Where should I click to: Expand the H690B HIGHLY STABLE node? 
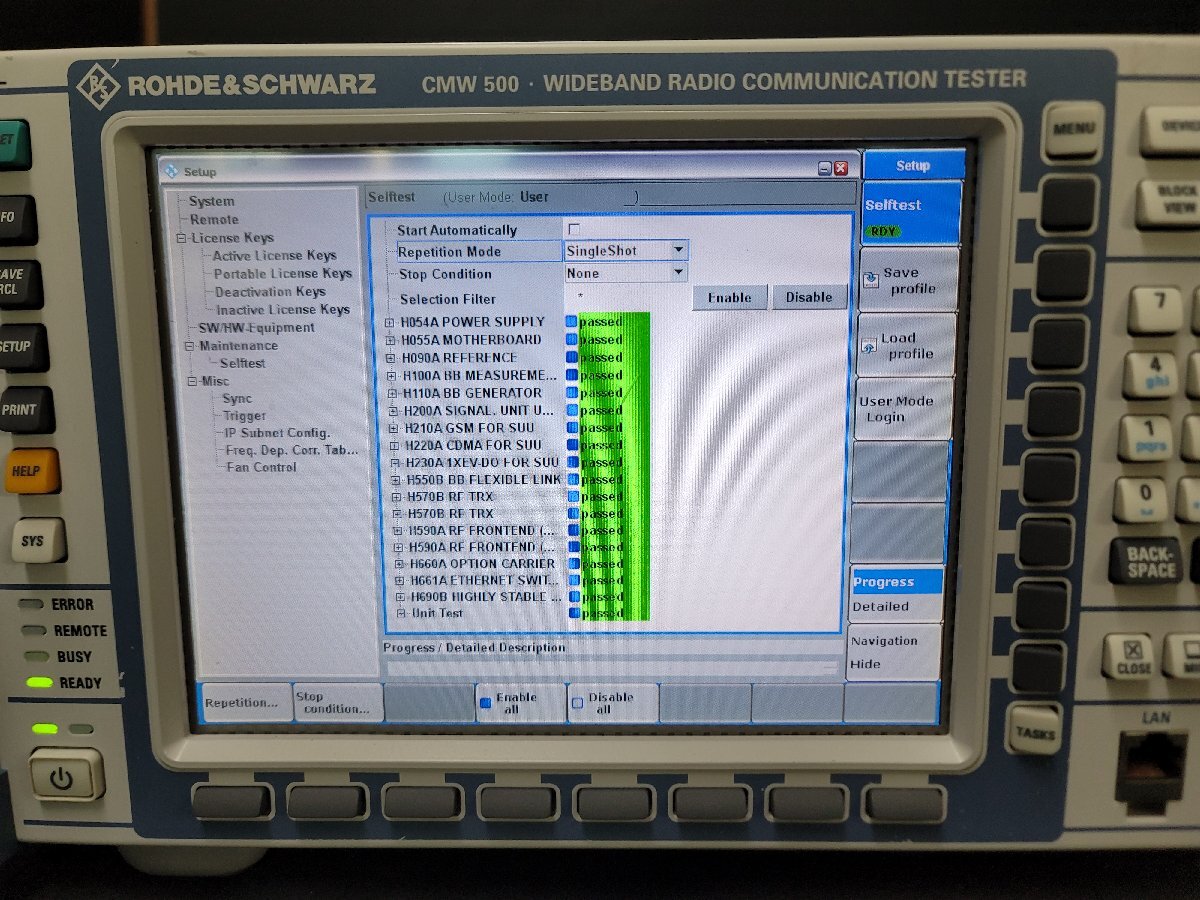(400, 597)
